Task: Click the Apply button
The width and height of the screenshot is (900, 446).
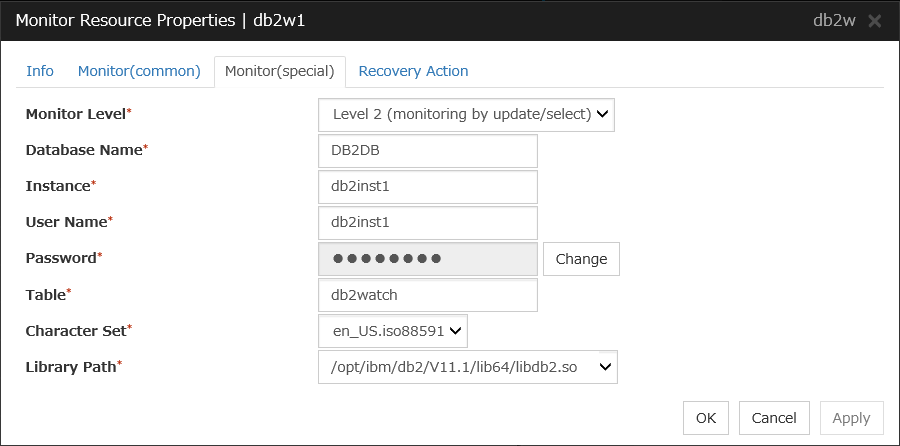Action: click(852, 418)
